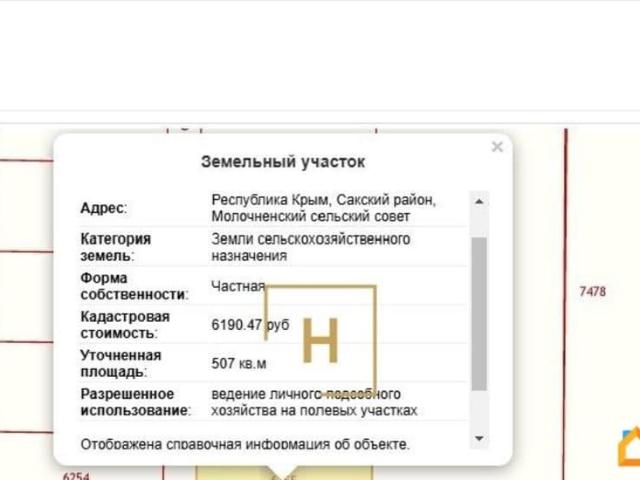Image resolution: width=640 pixels, height=480 pixels.
Task: Click the grey scrollbar thumb in popup
Action: [479, 314]
